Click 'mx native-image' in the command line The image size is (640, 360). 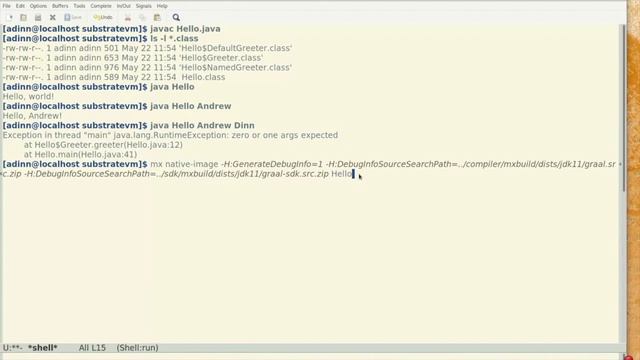[x=184, y=164]
